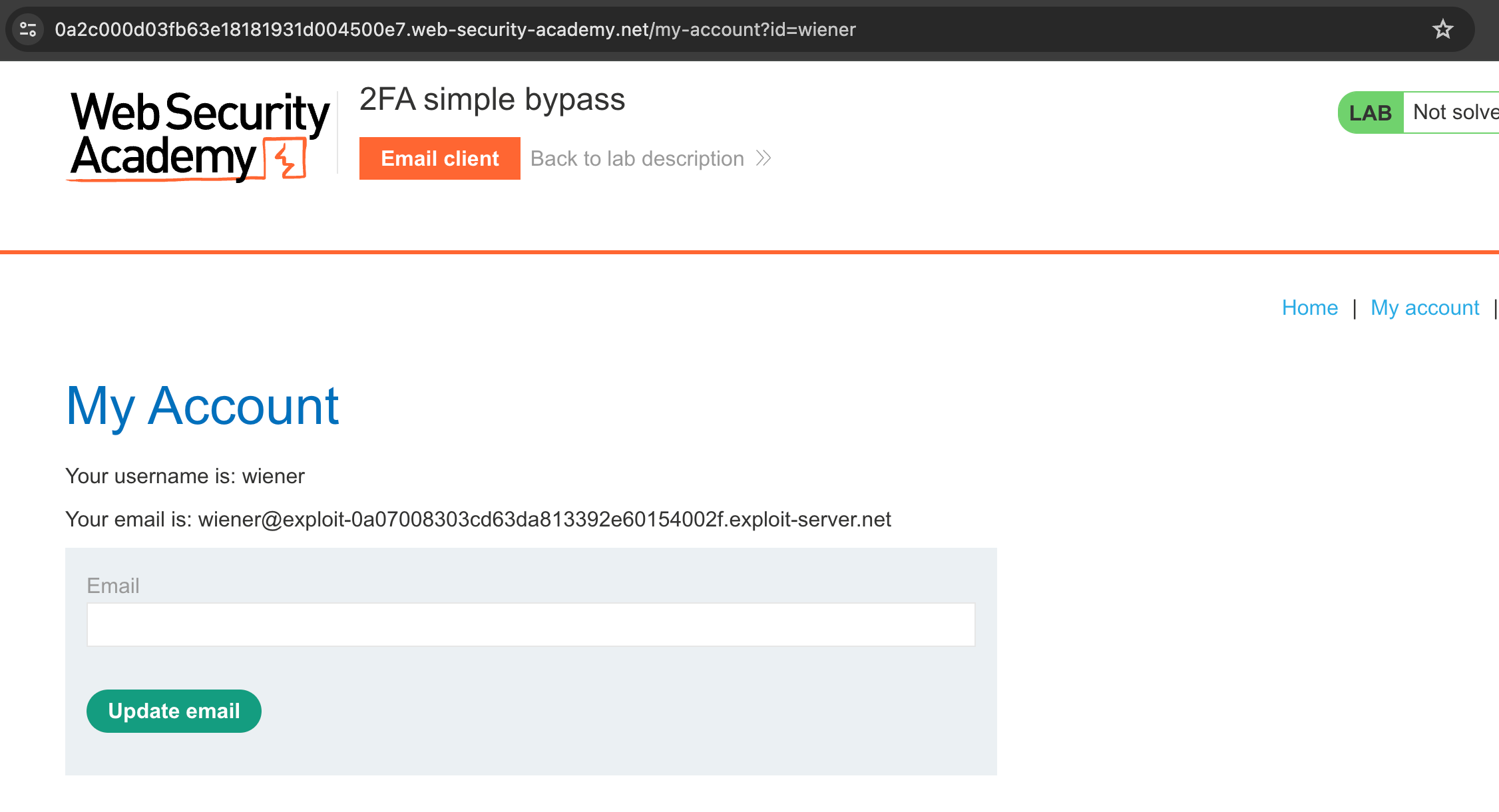1499x812 pixels.
Task: Click the username line showing wiener
Action: pyautogui.click(x=185, y=476)
